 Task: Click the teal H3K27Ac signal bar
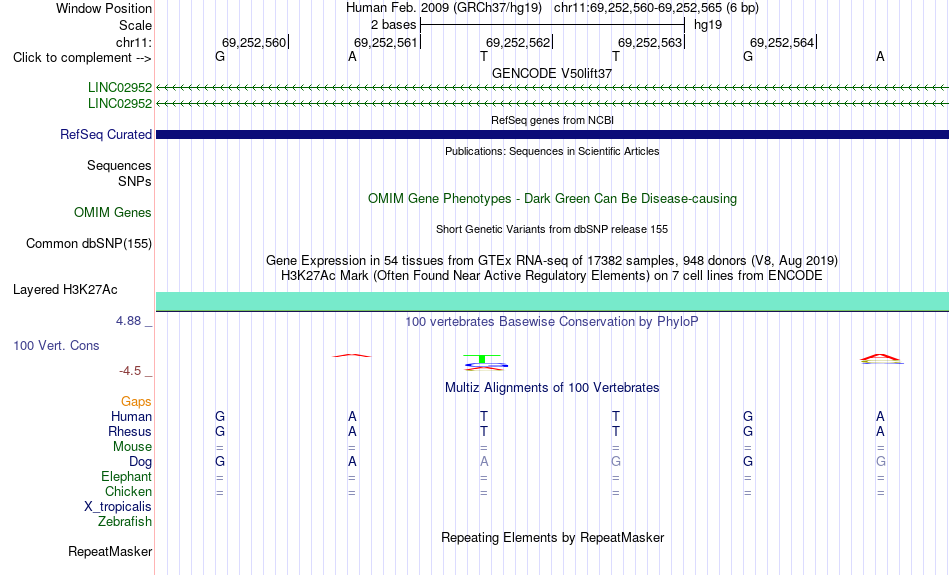[x=552, y=301]
